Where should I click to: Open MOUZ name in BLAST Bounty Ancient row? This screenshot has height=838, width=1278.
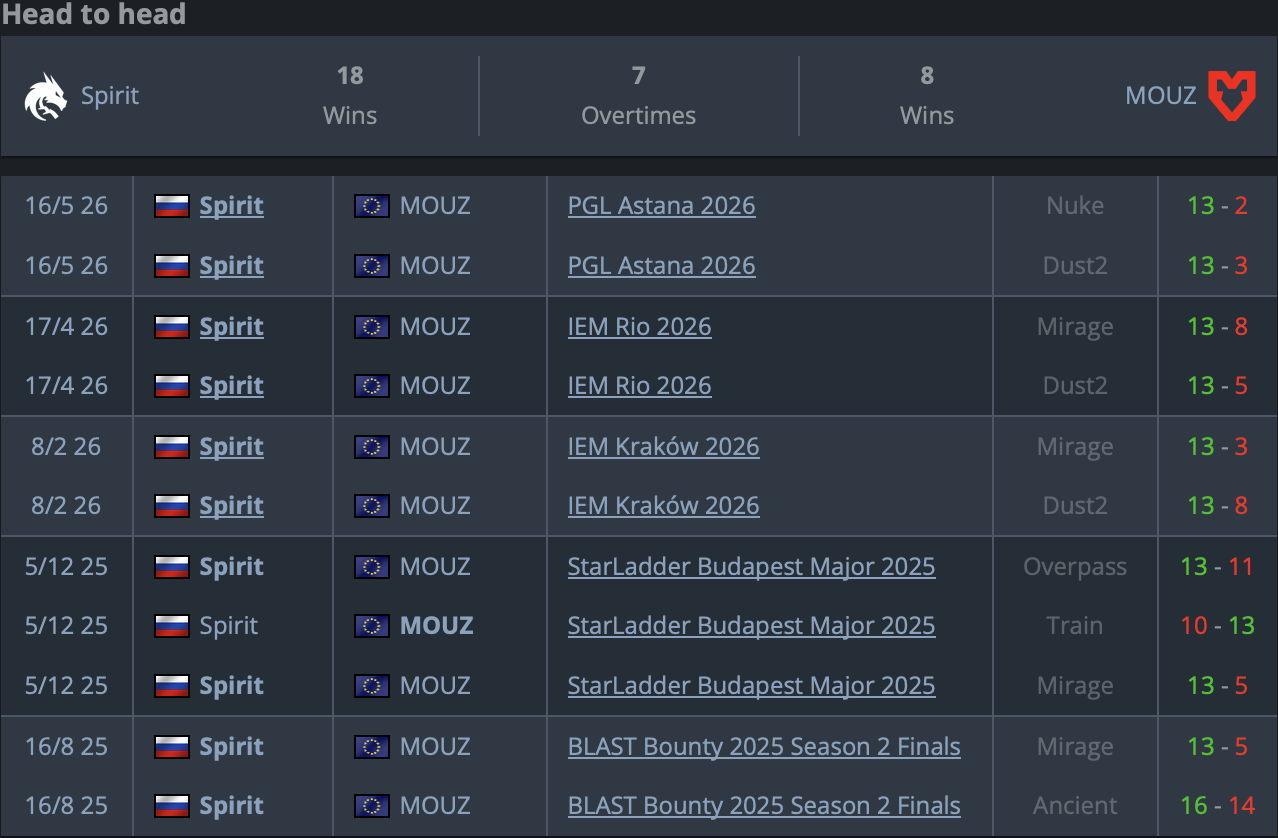[435, 806]
